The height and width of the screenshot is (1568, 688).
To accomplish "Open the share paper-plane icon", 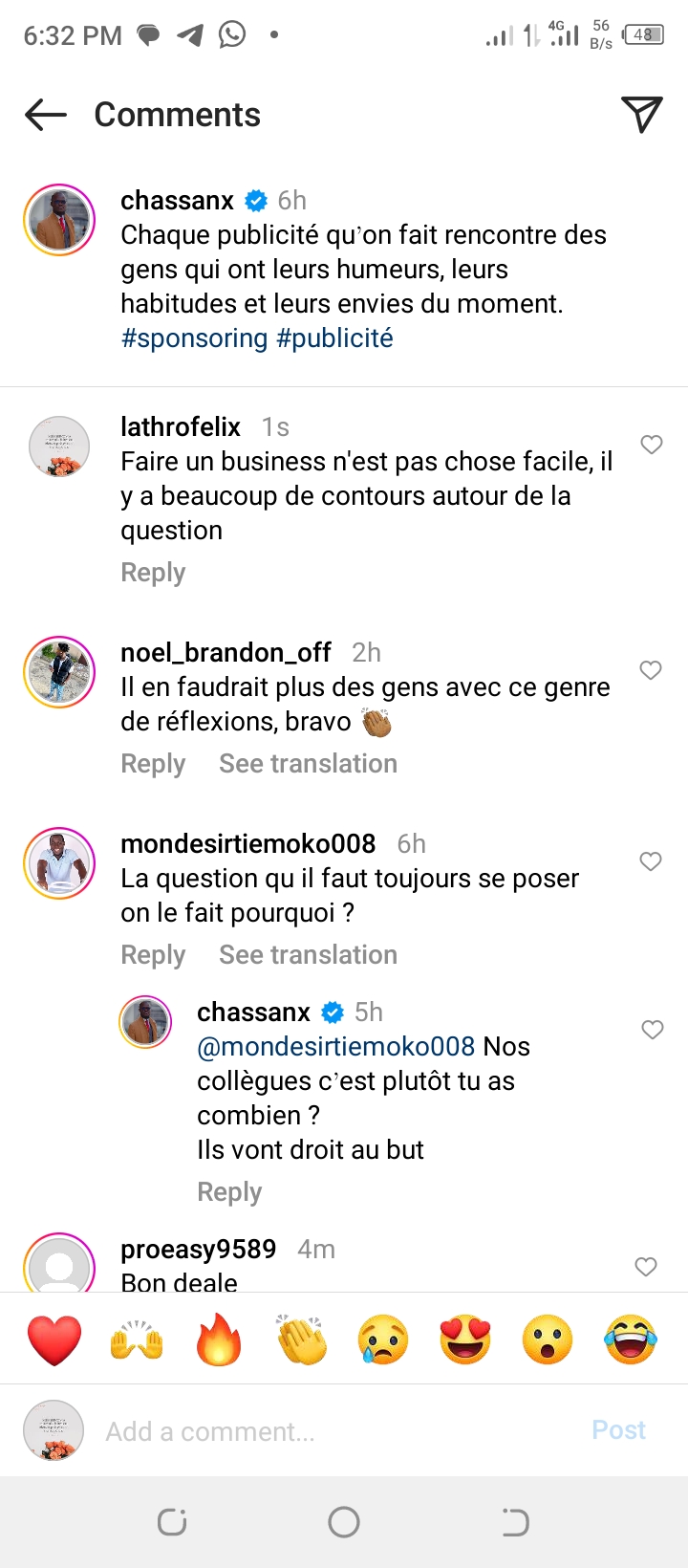I will click(x=641, y=115).
